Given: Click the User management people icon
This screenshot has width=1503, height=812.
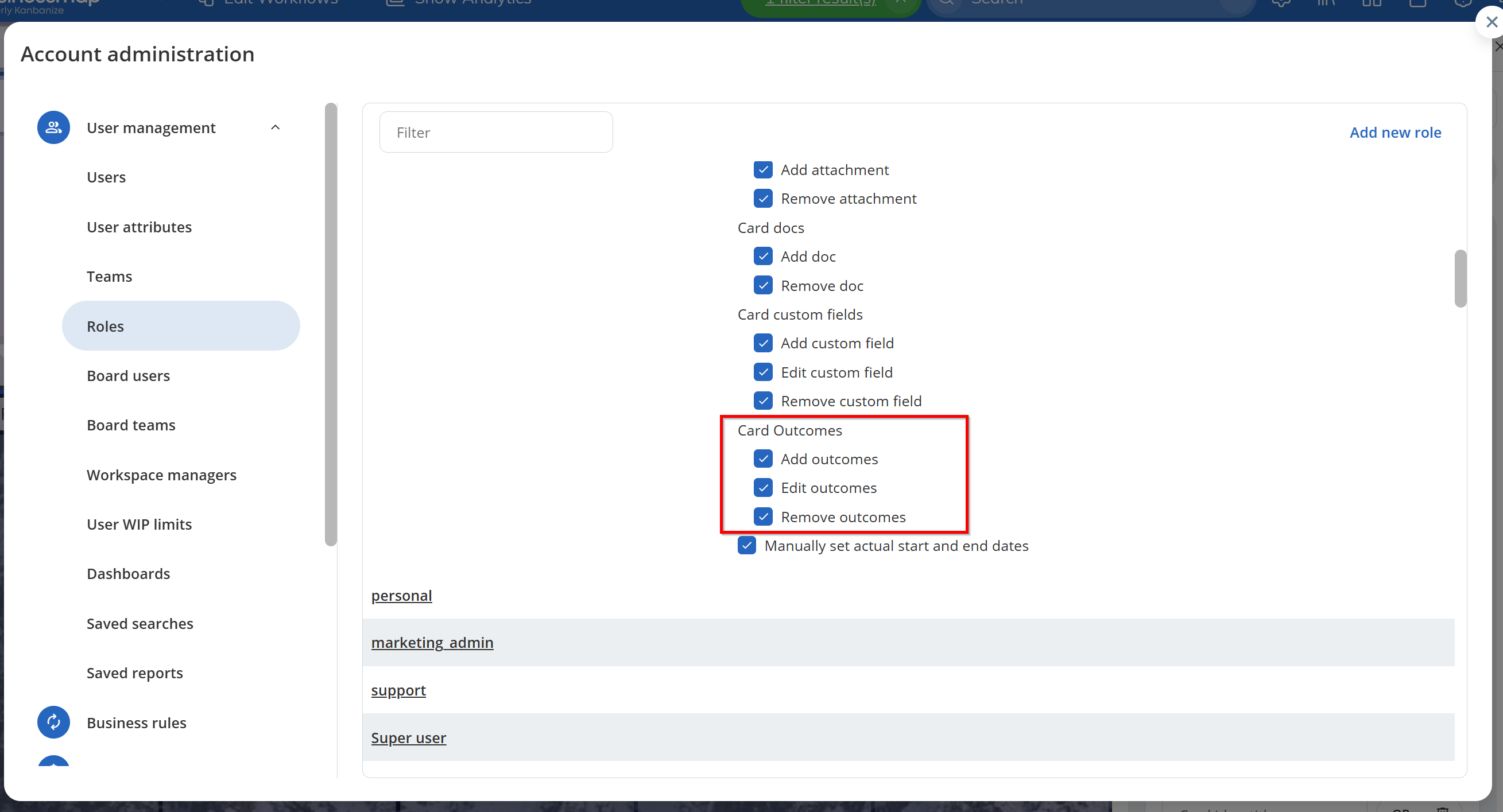Looking at the screenshot, I should click(x=53, y=127).
